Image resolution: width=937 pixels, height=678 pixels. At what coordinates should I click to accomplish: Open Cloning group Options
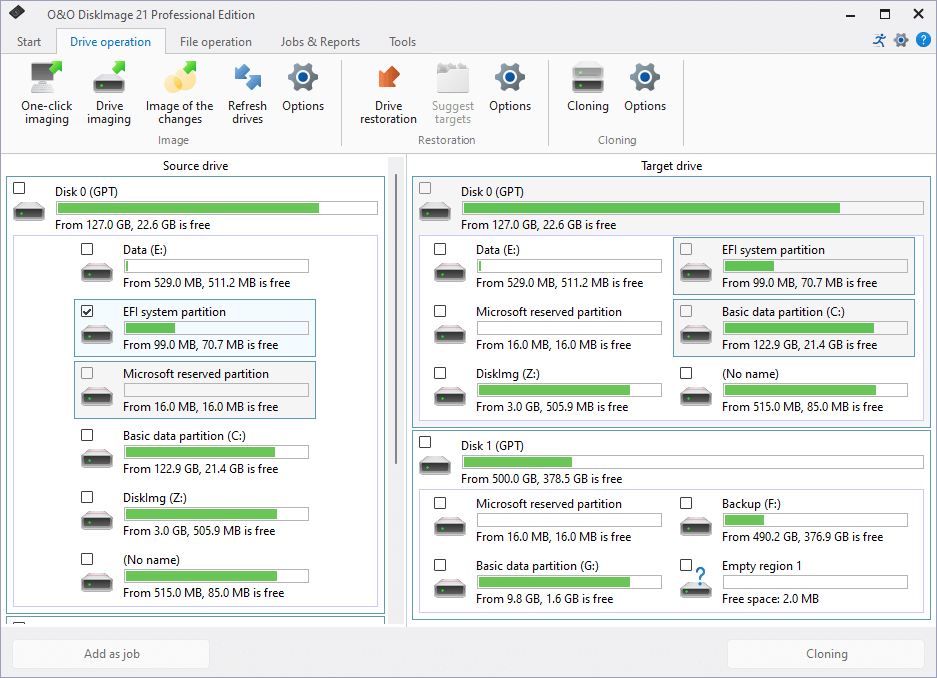(x=645, y=88)
